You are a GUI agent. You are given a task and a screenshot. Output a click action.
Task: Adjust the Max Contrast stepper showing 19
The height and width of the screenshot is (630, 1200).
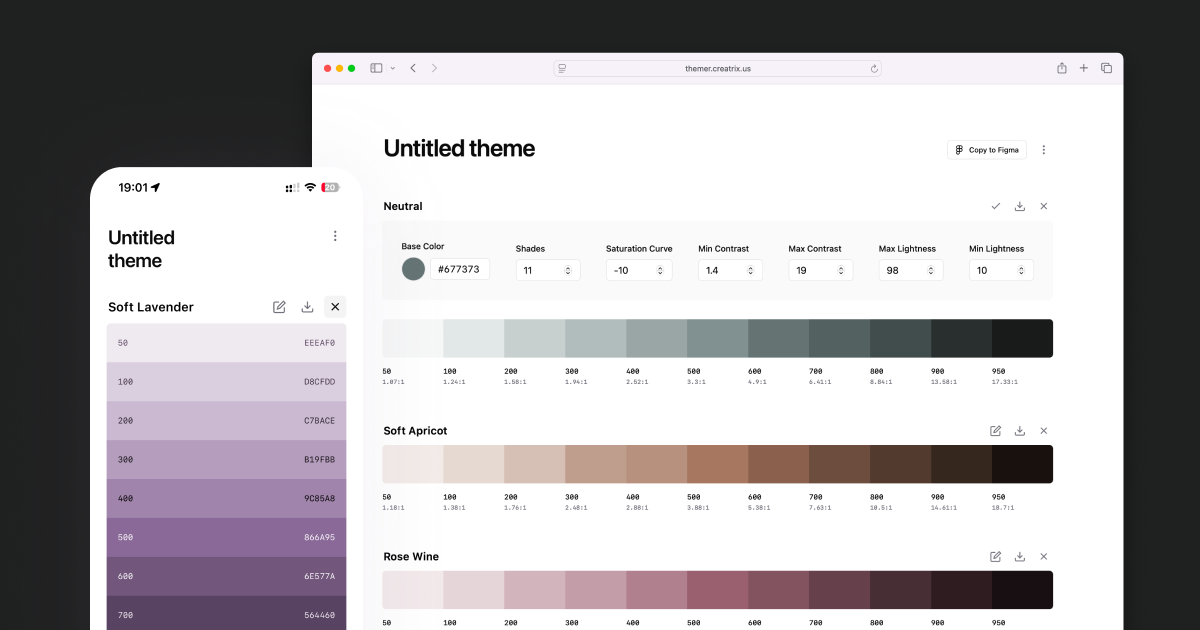tap(820, 270)
